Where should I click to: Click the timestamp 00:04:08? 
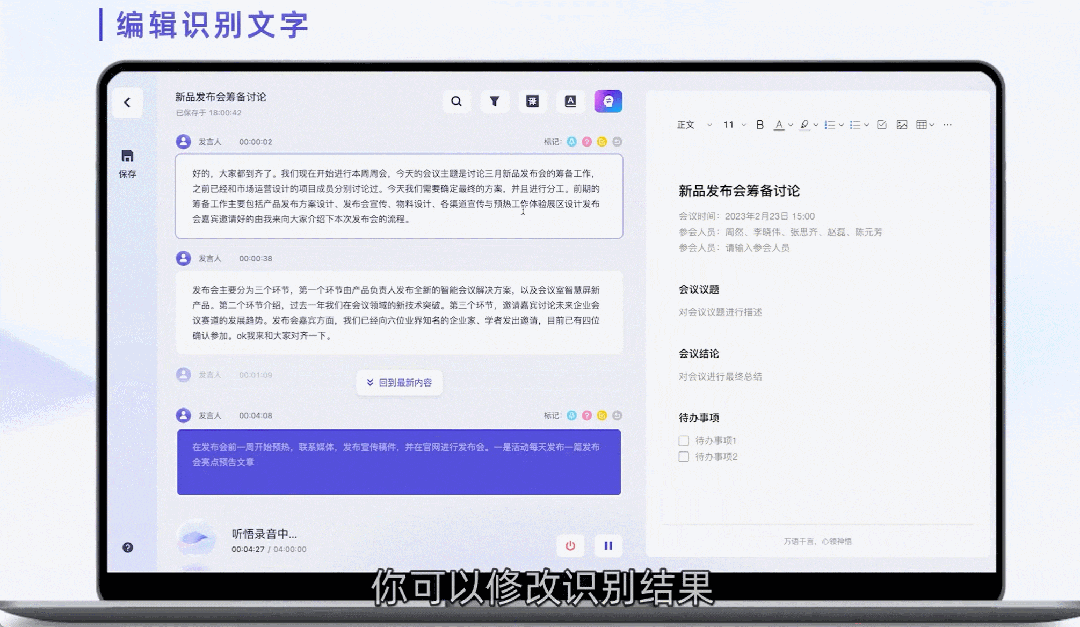coord(256,415)
